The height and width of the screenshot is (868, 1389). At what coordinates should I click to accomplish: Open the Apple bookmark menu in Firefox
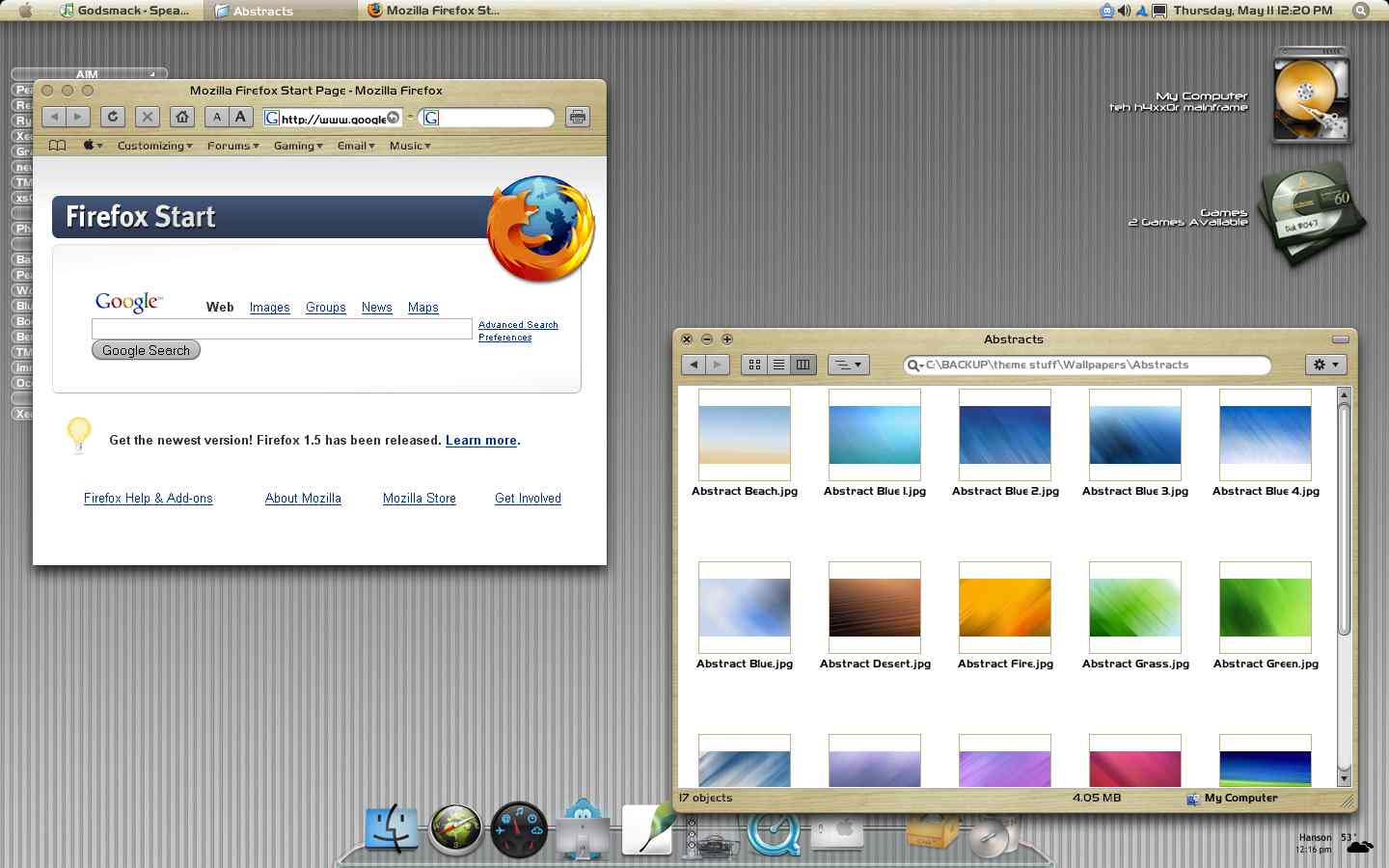(x=93, y=146)
